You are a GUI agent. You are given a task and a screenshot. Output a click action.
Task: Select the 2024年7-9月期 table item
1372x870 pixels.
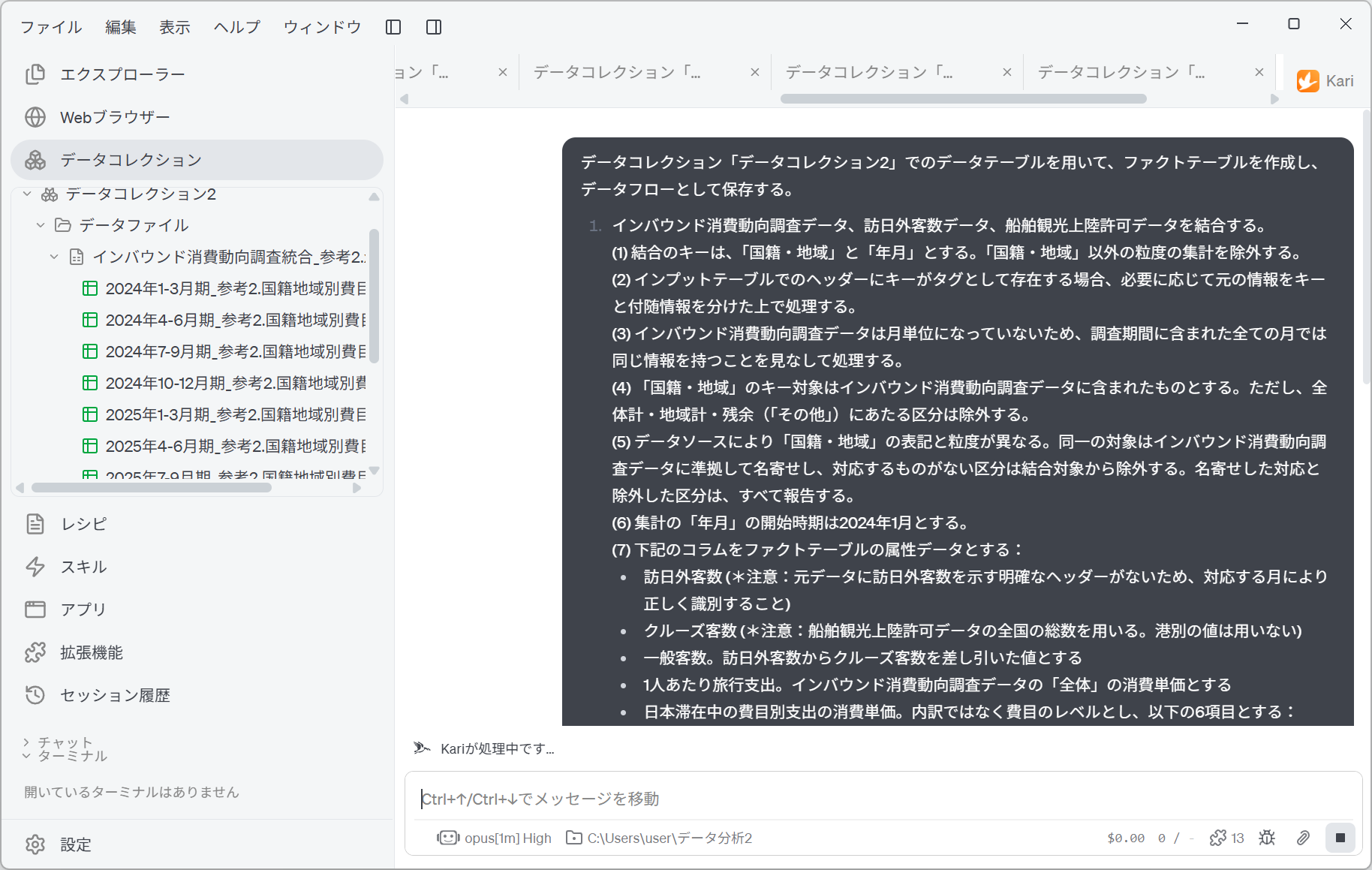pos(224,351)
